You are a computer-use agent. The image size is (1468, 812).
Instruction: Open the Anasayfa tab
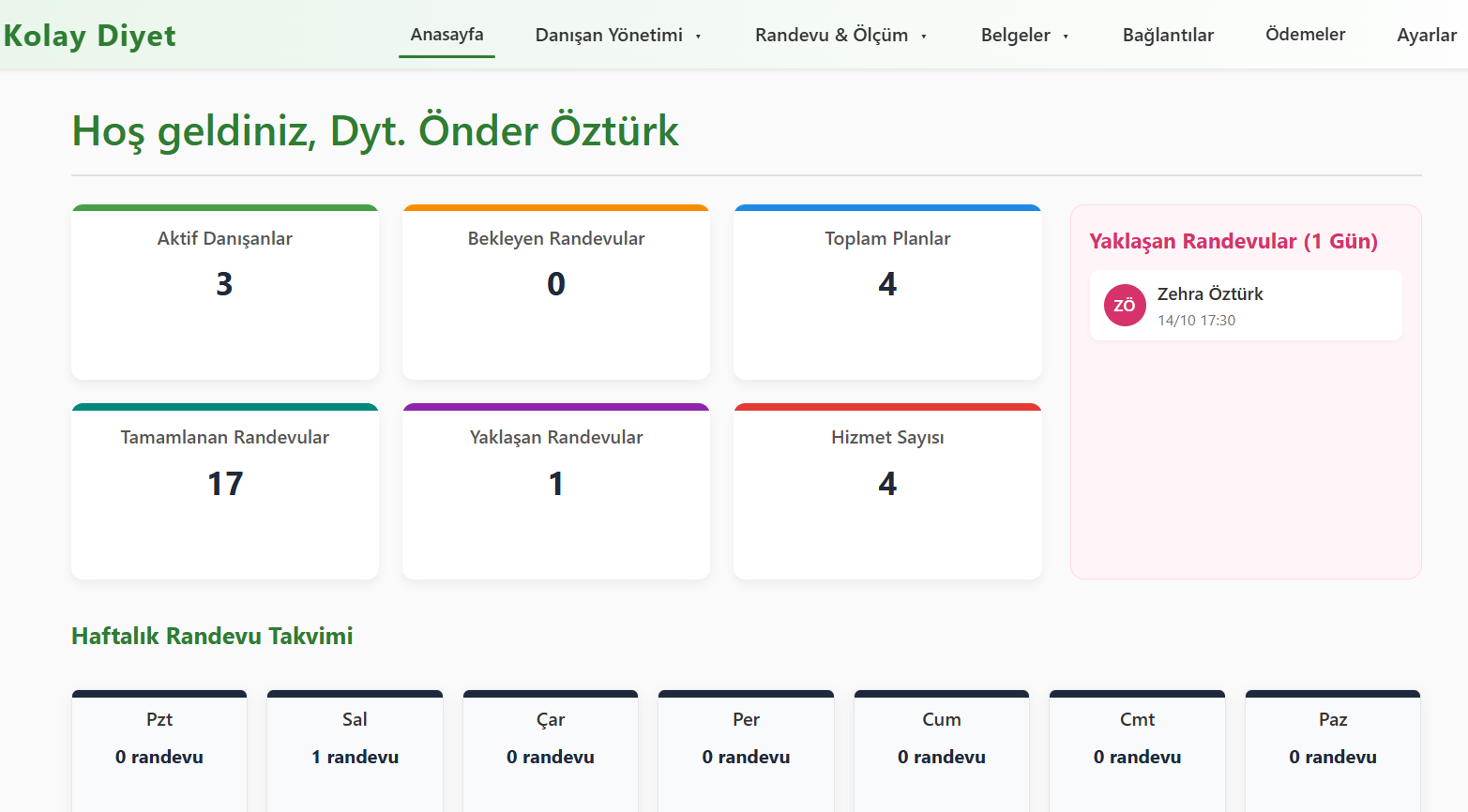pyautogui.click(x=446, y=36)
